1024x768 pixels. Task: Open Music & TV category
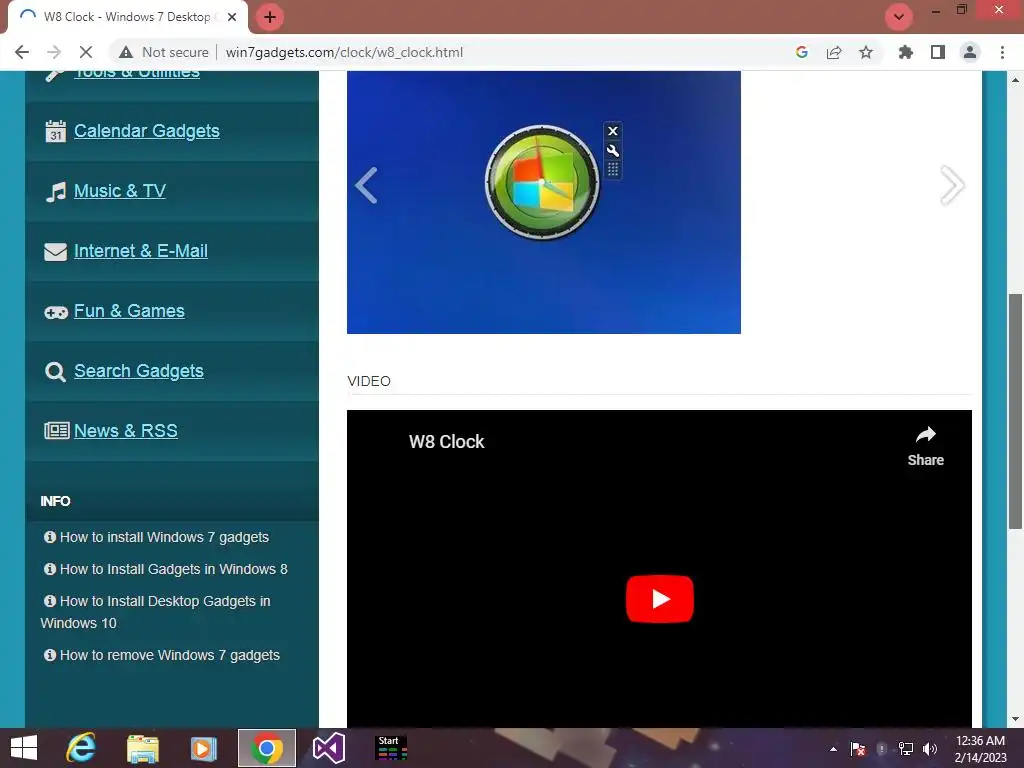[x=120, y=191]
